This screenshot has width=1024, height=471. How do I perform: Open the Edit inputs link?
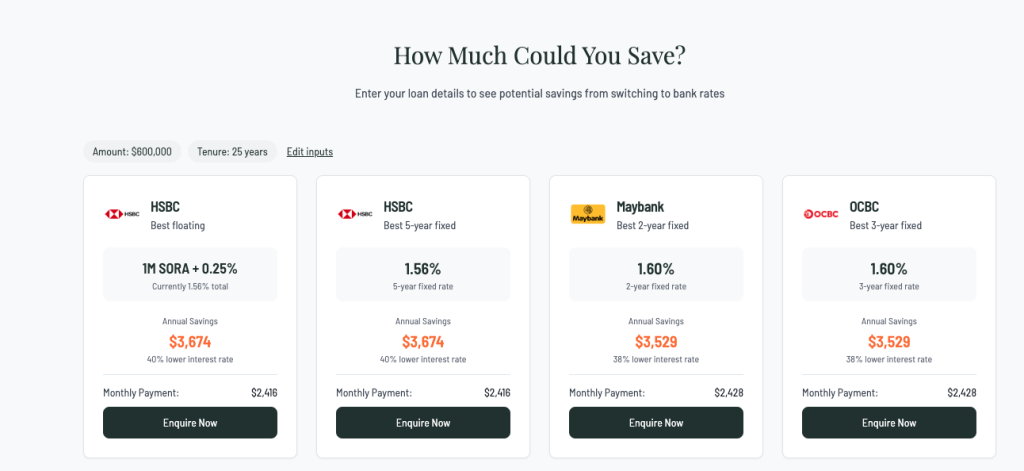(309, 152)
